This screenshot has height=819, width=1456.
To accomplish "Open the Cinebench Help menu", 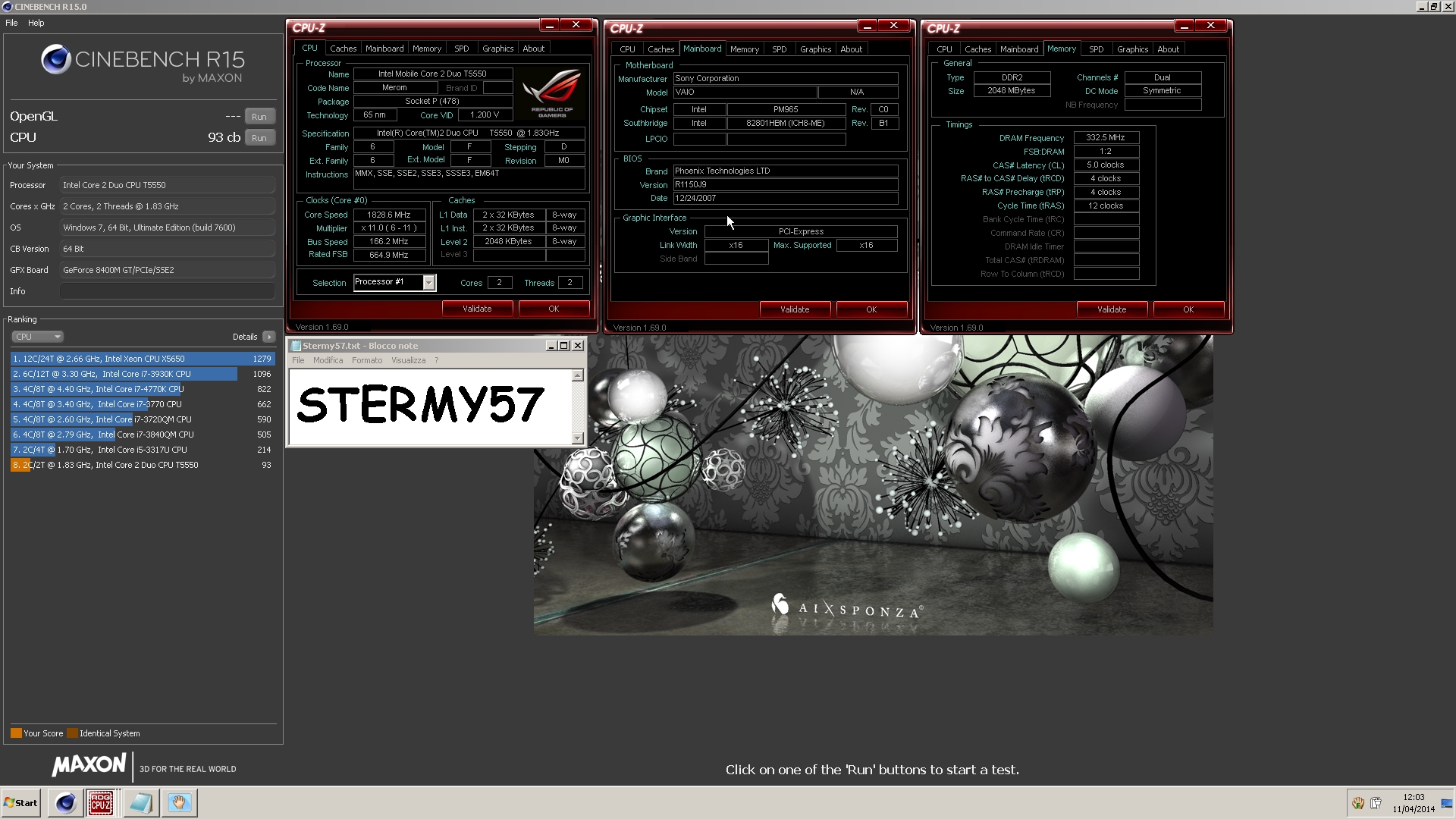I will point(36,23).
